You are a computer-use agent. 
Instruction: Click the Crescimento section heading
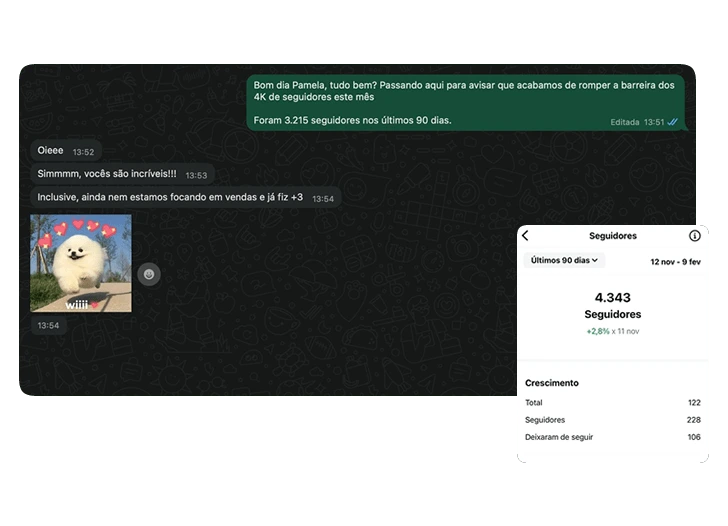(552, 383)
